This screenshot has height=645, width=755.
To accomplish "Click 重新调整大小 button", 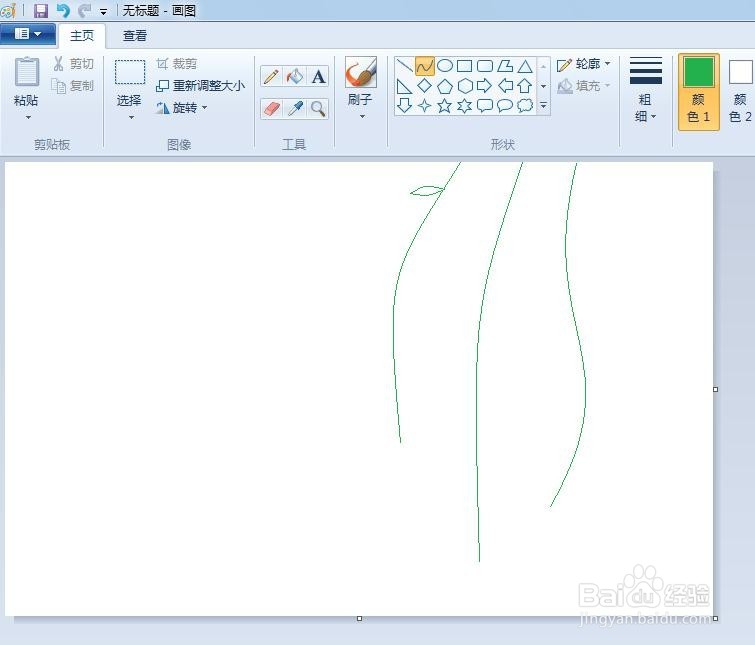I will 201,86.
